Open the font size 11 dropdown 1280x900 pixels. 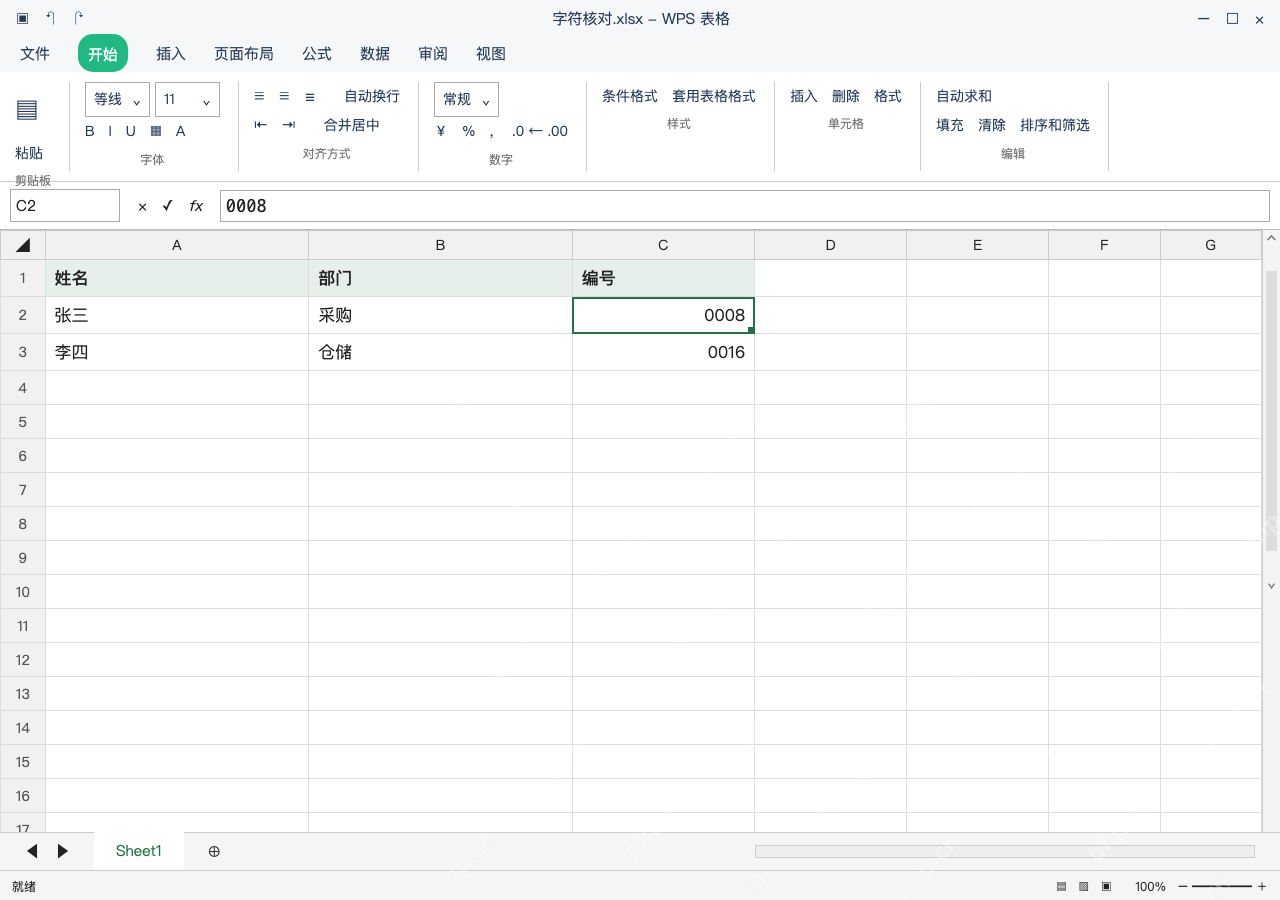[x=187, y=99]
